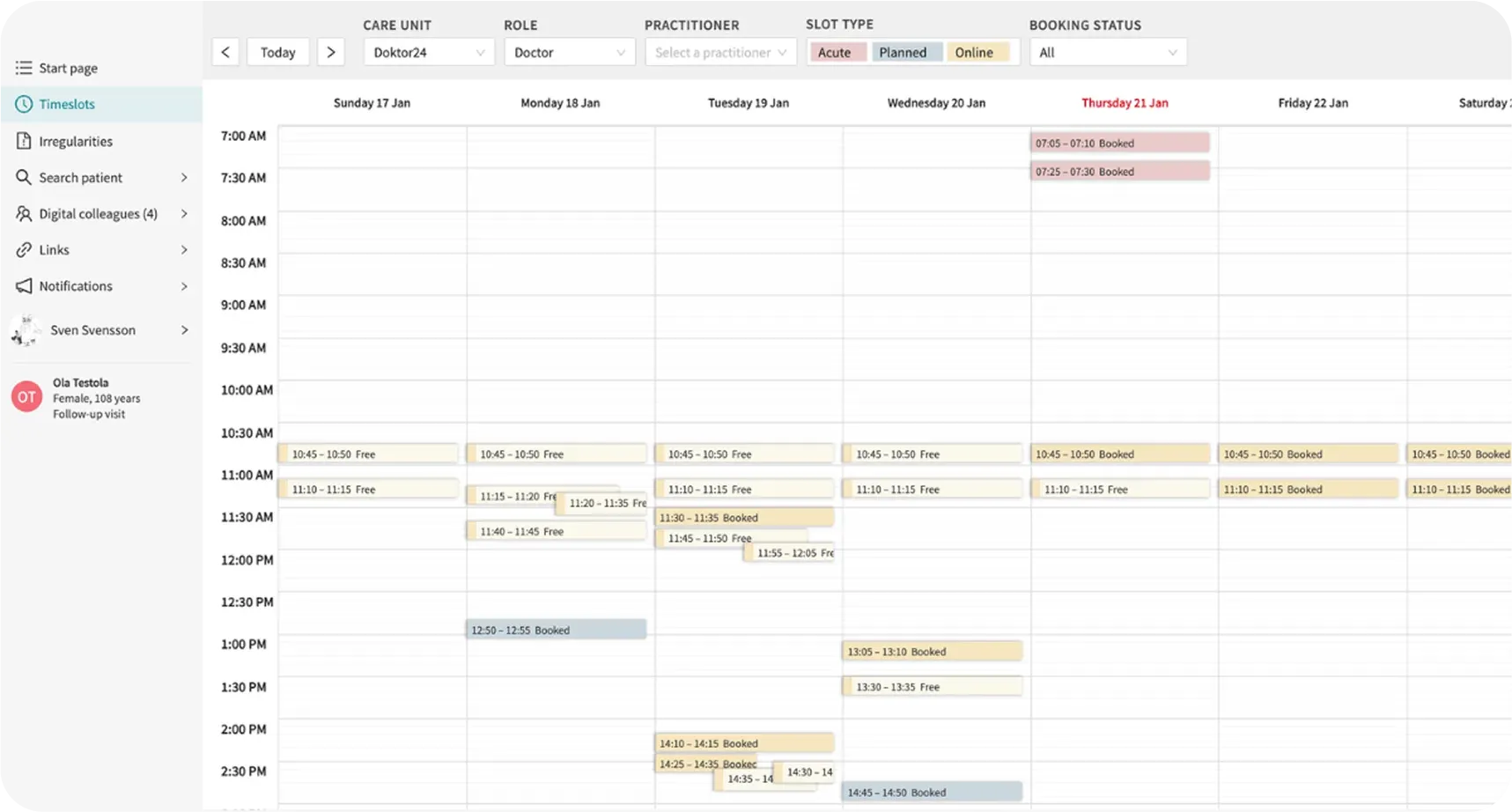Expand Digital colleagues menu arrow
The image size is (1512, 812).
point(184,214)
